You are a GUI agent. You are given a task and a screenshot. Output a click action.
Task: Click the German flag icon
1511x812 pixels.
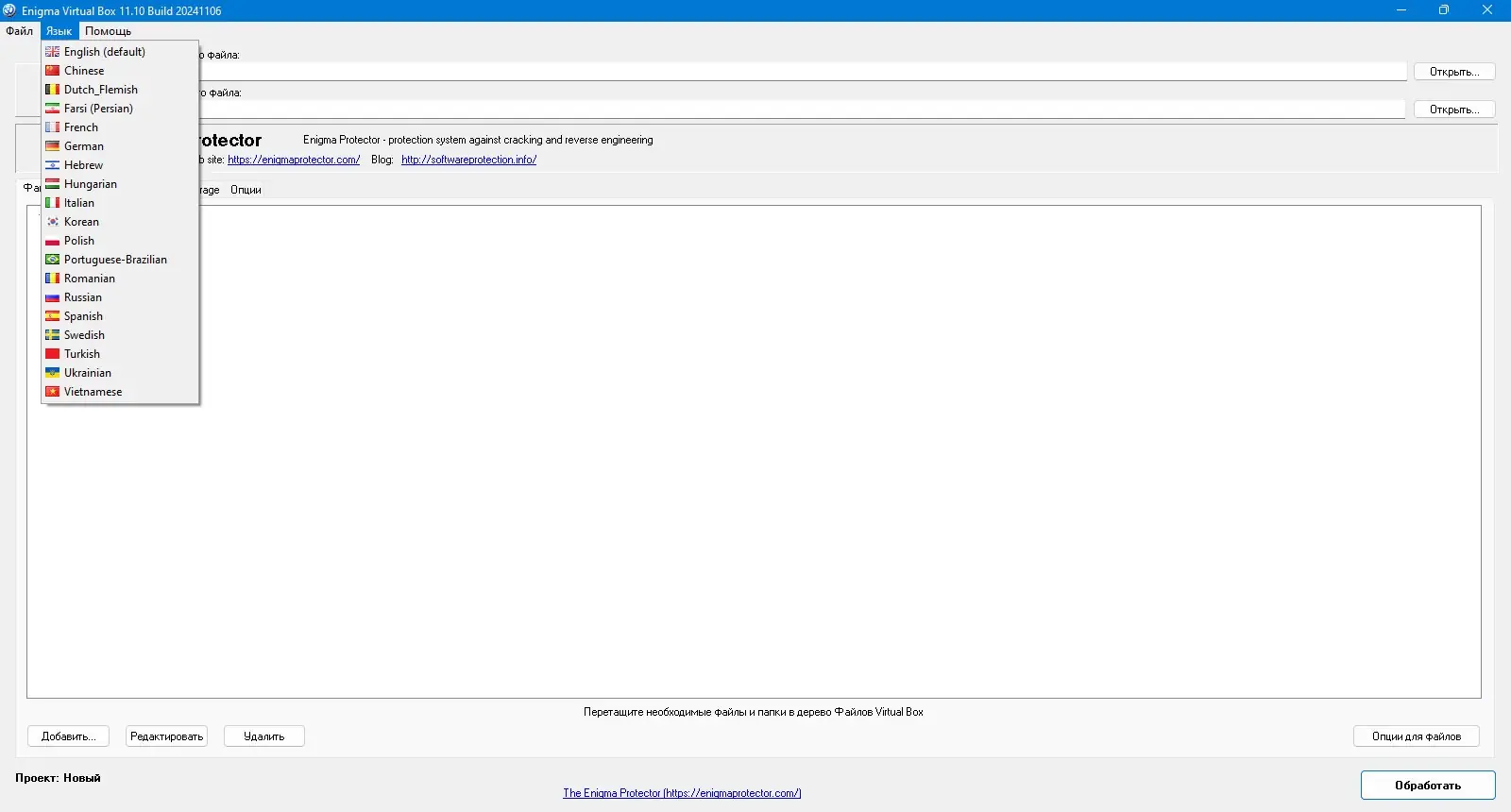(x=53, y=146)
